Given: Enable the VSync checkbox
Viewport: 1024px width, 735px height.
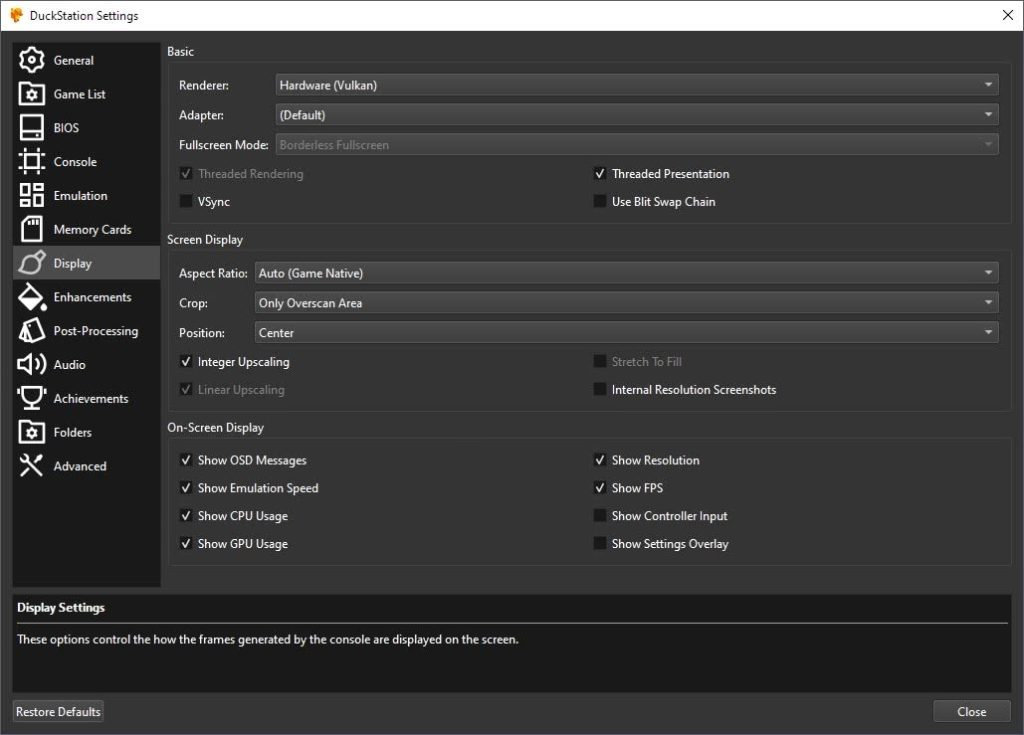Looking at the screenshot, I should (x=186, y=202).
